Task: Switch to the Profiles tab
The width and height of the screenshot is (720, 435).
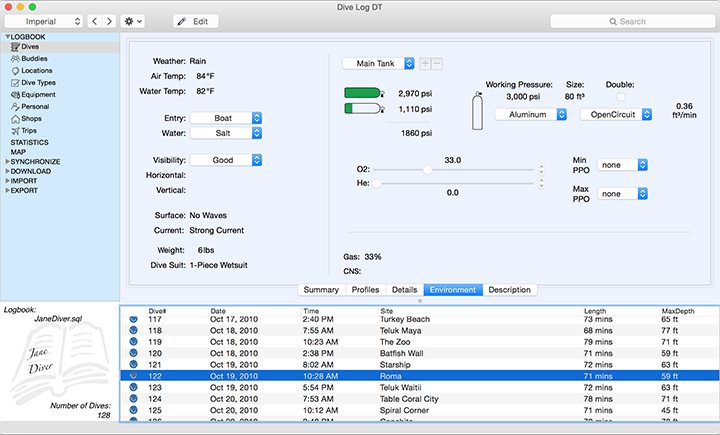Action: pos(365,290)
